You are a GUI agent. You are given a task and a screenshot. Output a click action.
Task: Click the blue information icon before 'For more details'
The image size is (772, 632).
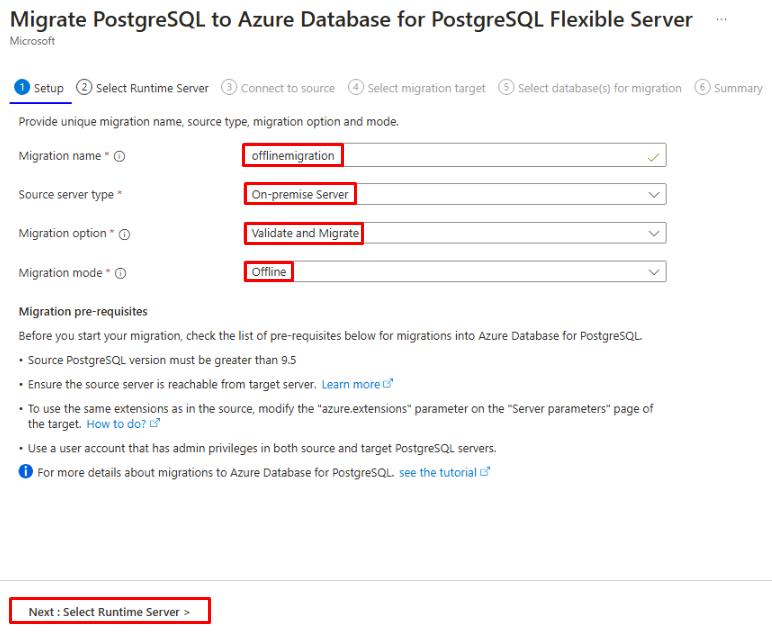(x=26, y=472)
